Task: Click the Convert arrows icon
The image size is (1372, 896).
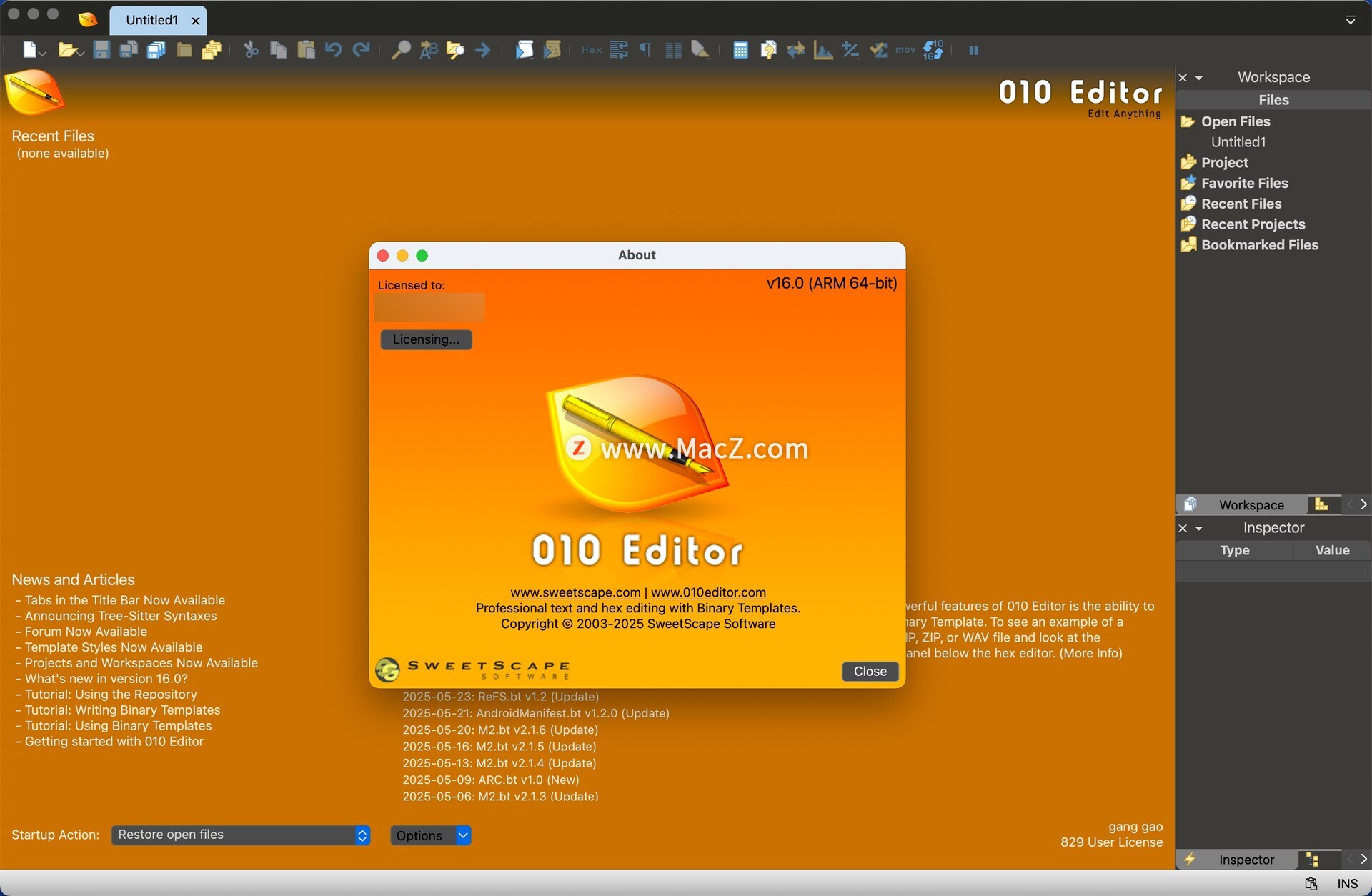Action: point(795,50)
